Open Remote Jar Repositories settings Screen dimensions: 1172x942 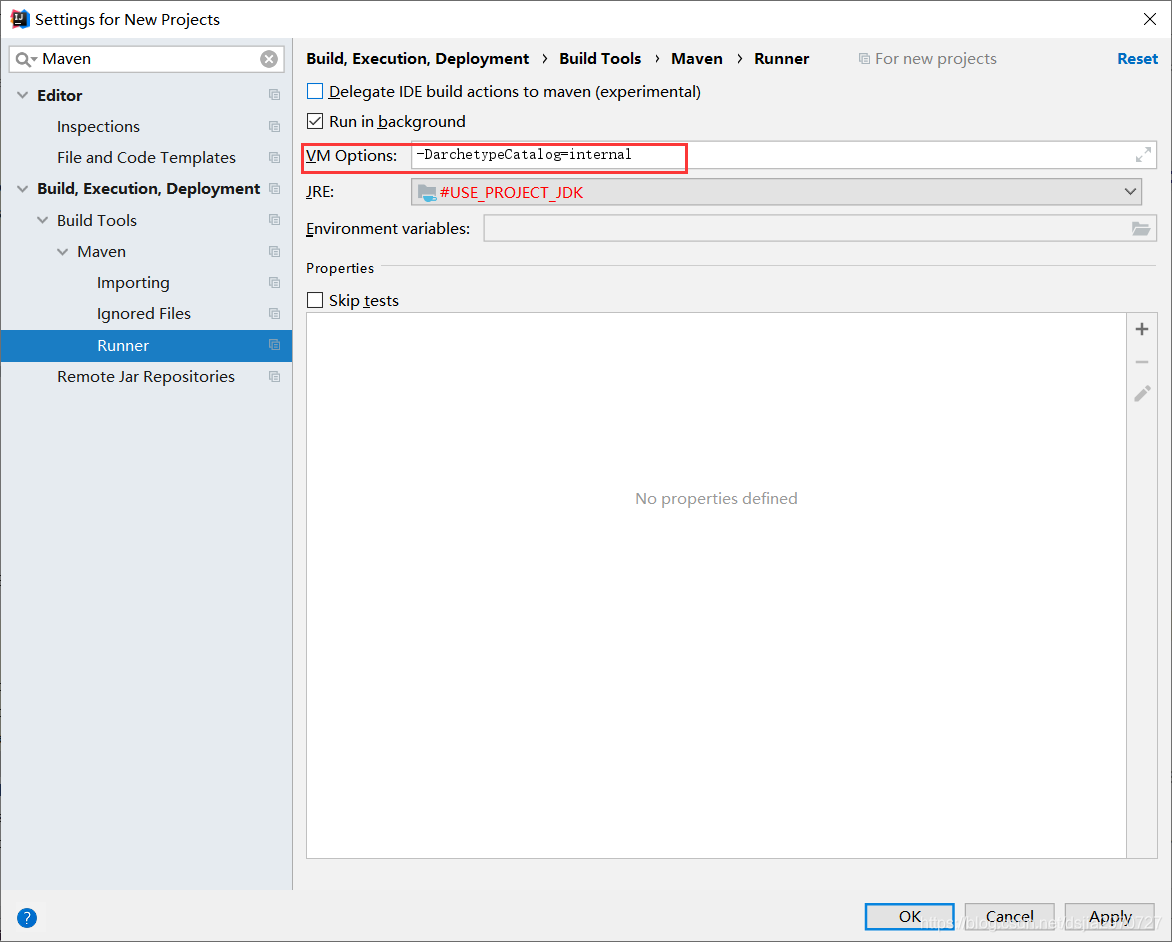pos(146,377)
